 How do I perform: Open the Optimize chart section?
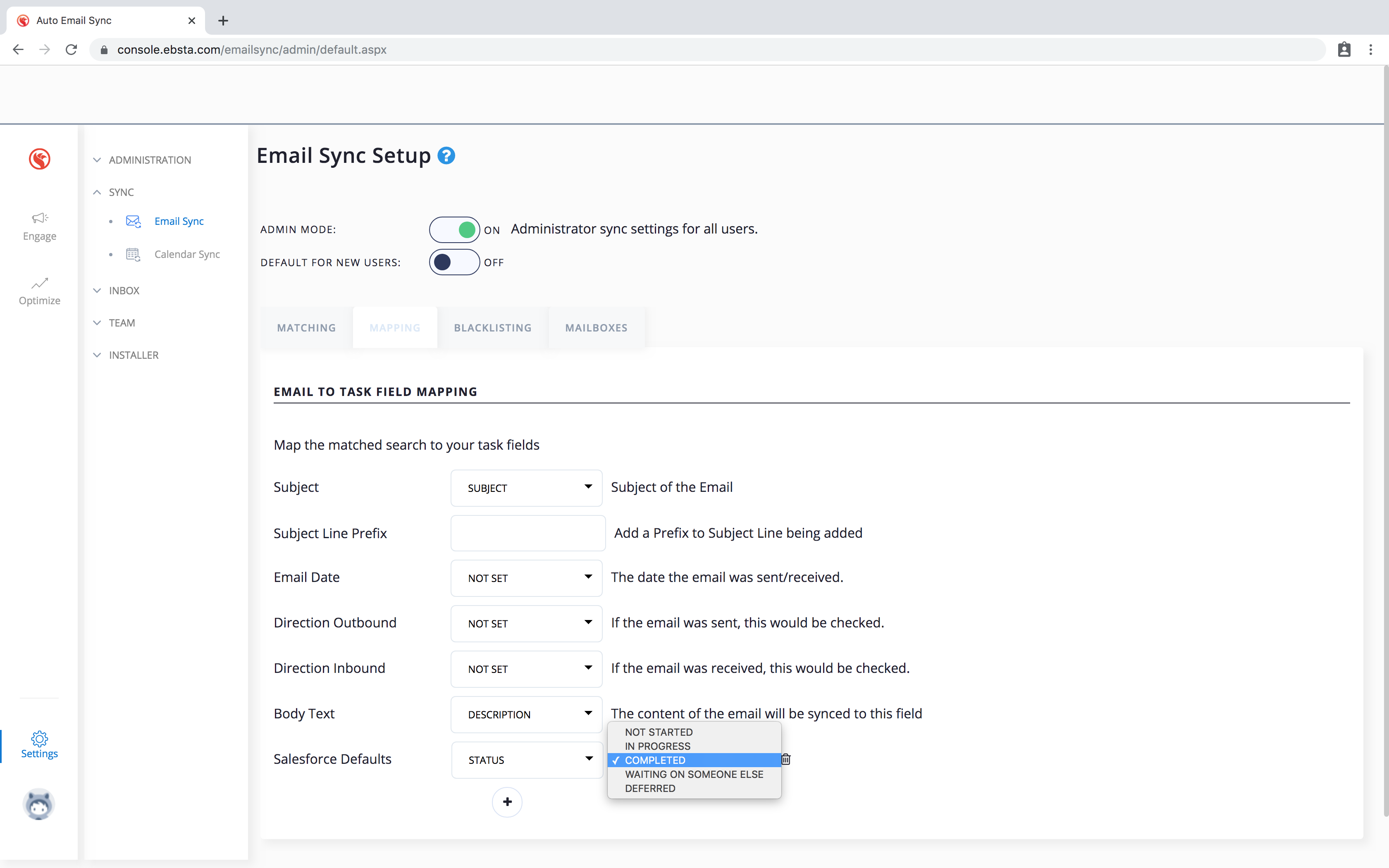(x=40, y=291)
